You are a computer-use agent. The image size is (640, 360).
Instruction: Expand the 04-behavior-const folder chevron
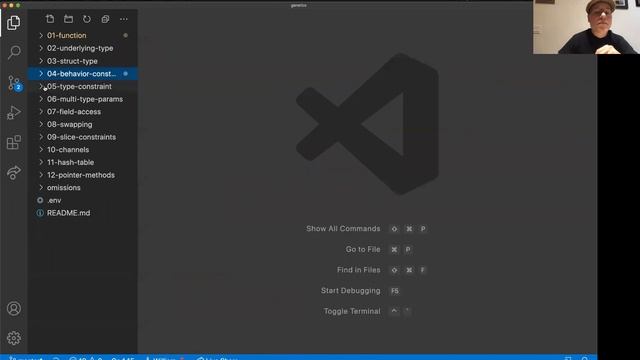coord(41,73)
